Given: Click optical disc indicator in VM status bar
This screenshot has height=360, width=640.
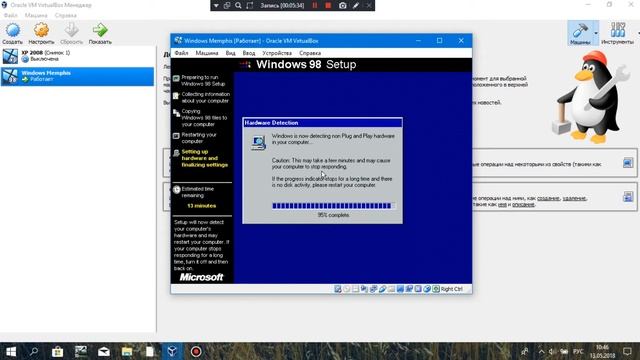Looking at the screenshot, I should click(x=347, y=289).
